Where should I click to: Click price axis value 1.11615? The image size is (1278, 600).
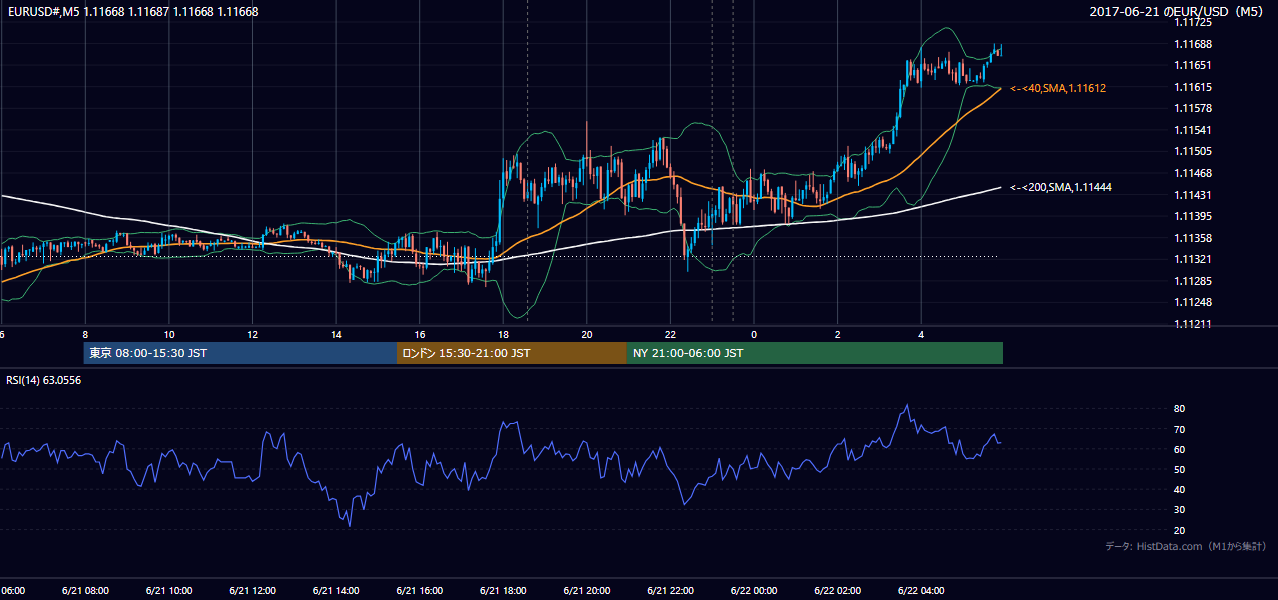[x=1193, y=87]
